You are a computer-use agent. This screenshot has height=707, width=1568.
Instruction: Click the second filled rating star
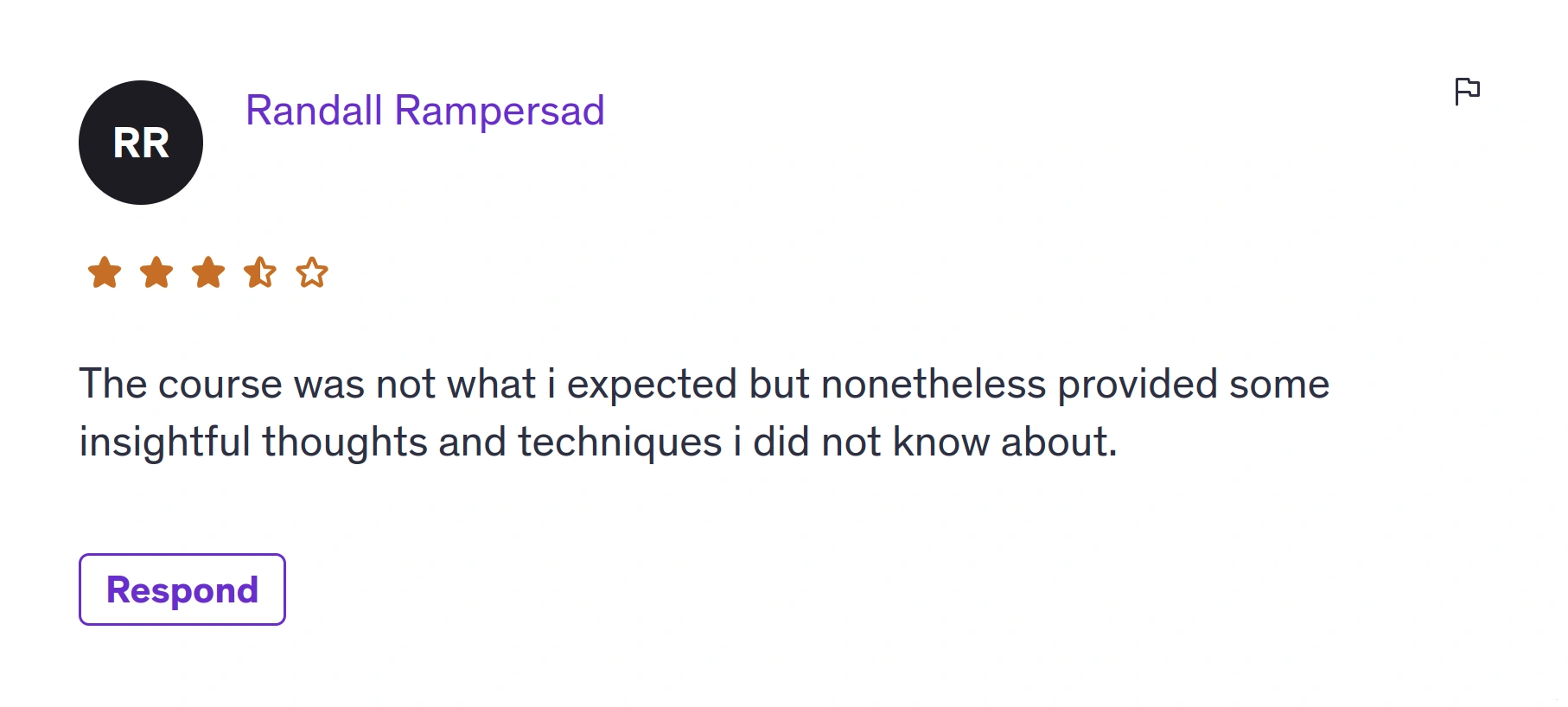coord(156,272)
